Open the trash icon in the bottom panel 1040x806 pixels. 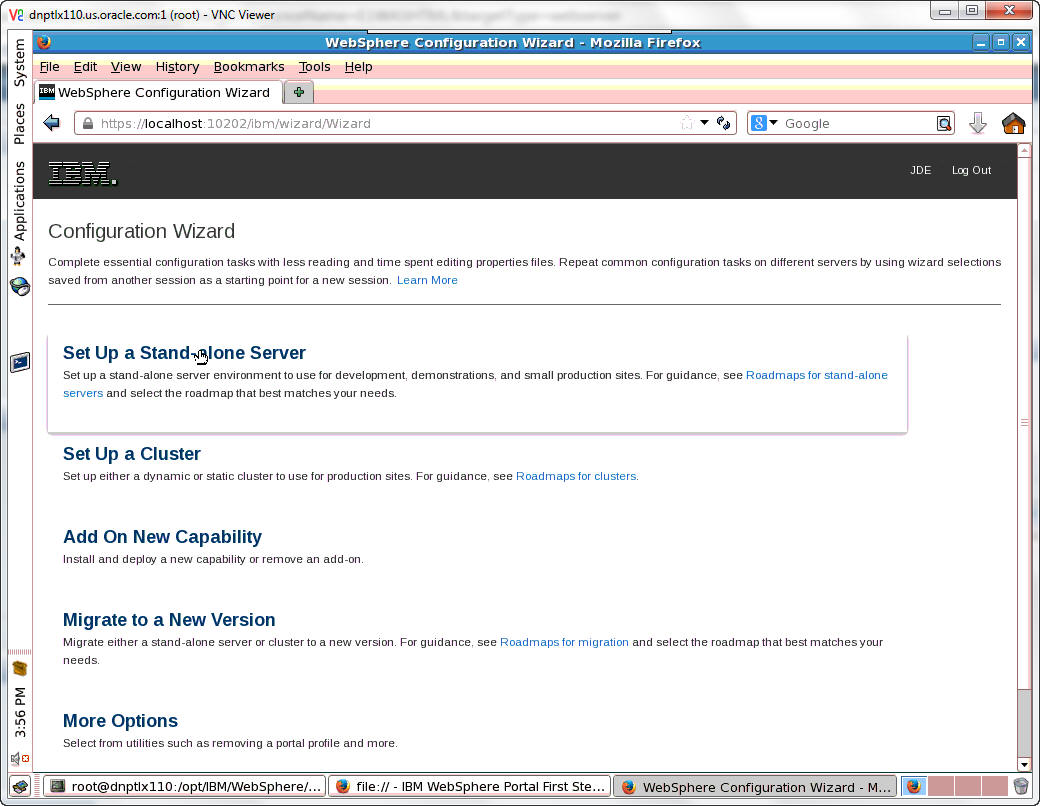[1021, 787]
